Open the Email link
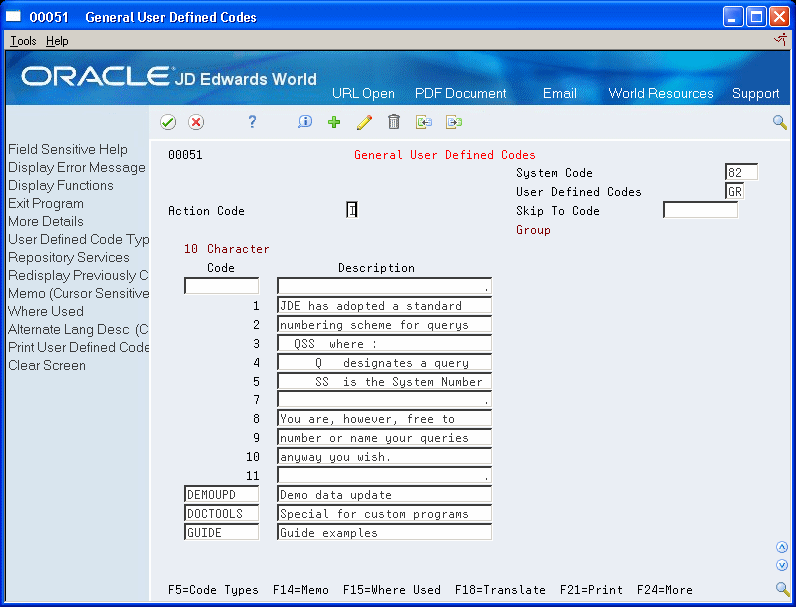The image size is (796, 607). point(559,93)
